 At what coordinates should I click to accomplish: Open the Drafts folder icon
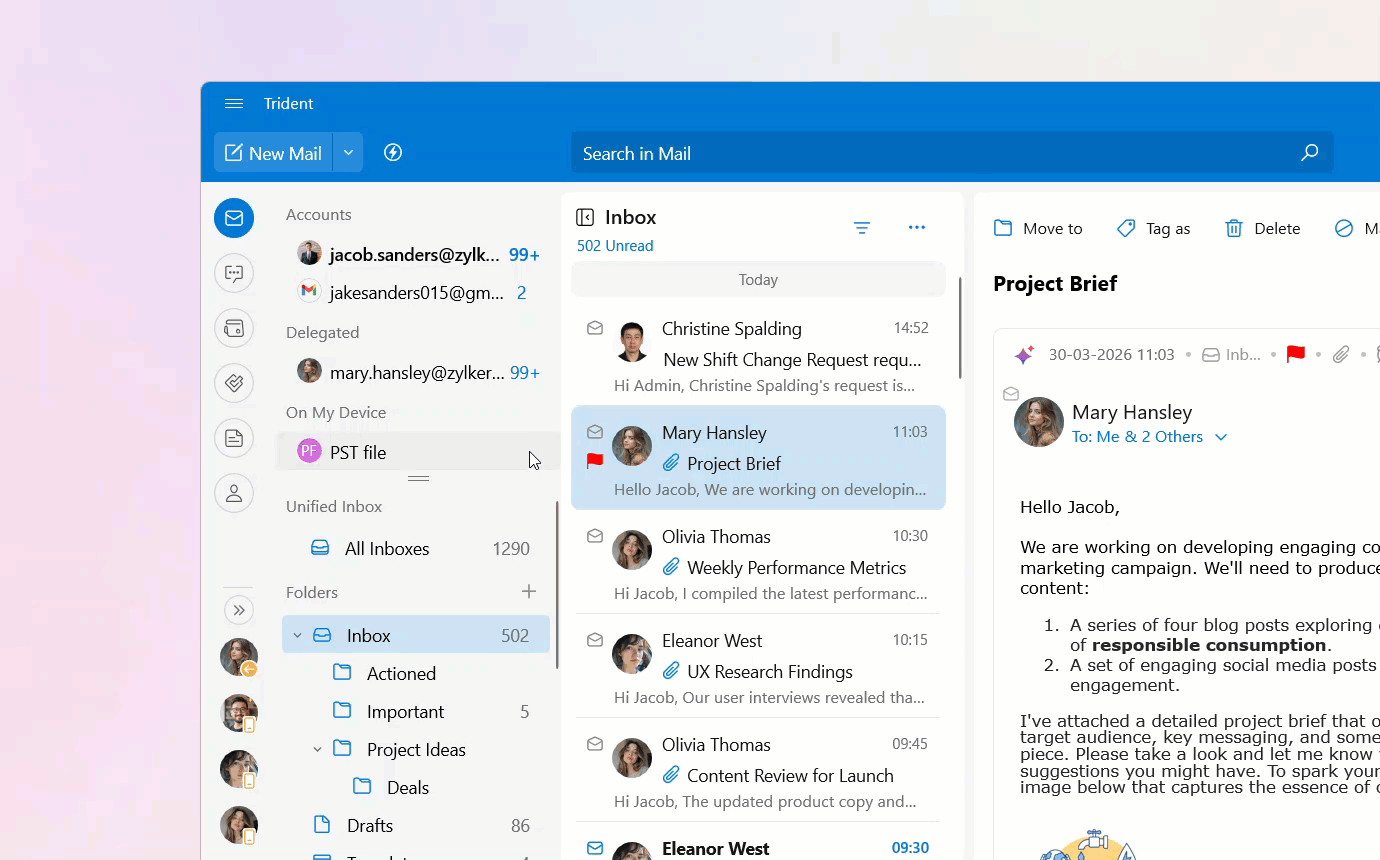[322, 825]
